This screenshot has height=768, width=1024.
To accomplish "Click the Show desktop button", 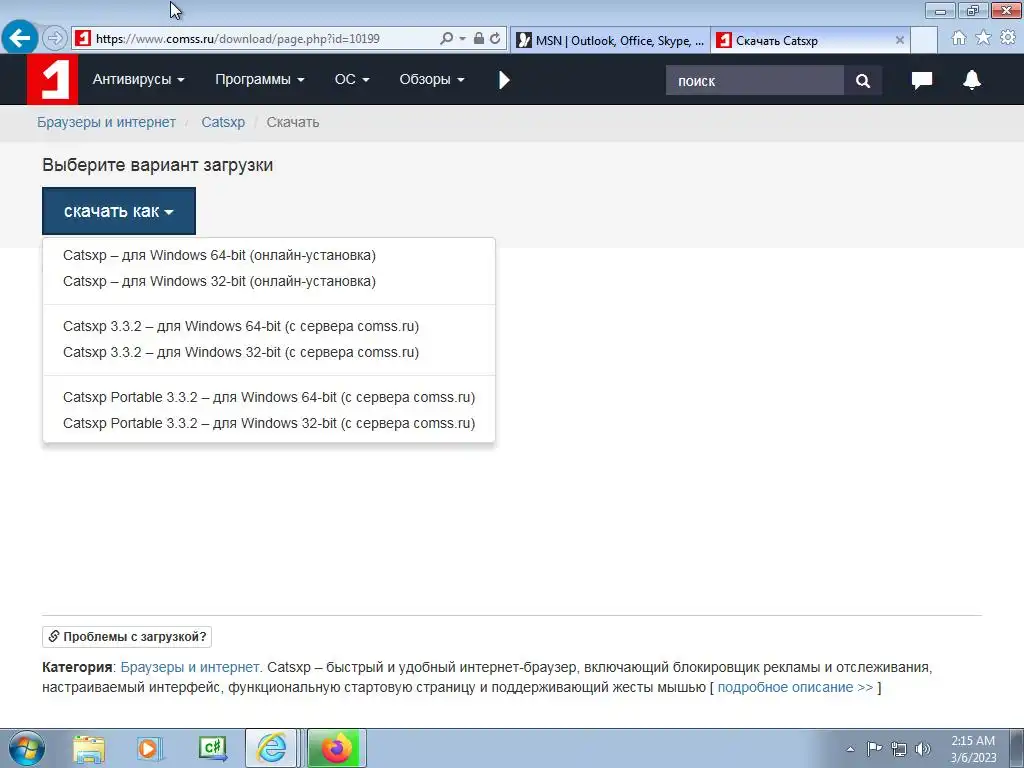I will tap(1016, 748).
